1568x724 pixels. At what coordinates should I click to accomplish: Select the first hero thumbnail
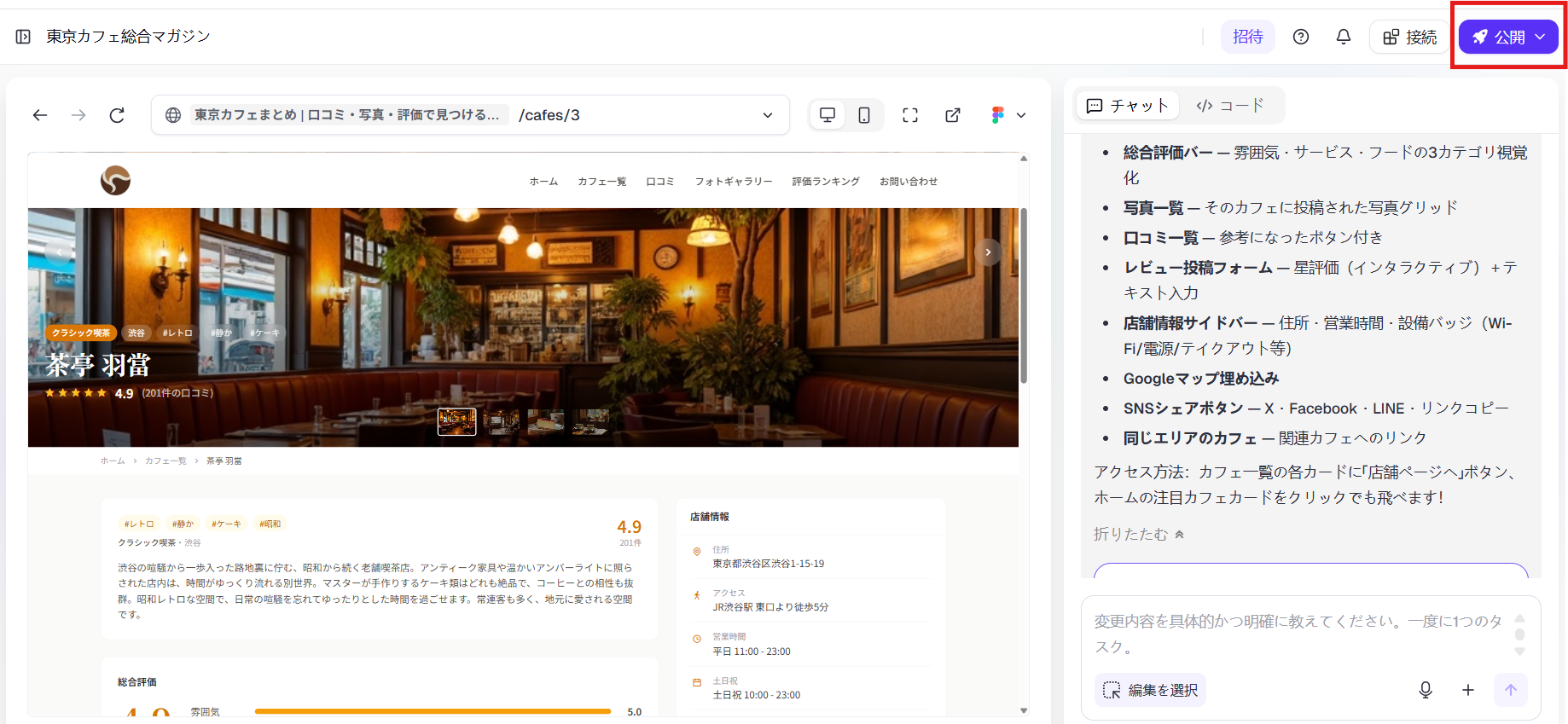pyautogui.click(x=456, y=421)
